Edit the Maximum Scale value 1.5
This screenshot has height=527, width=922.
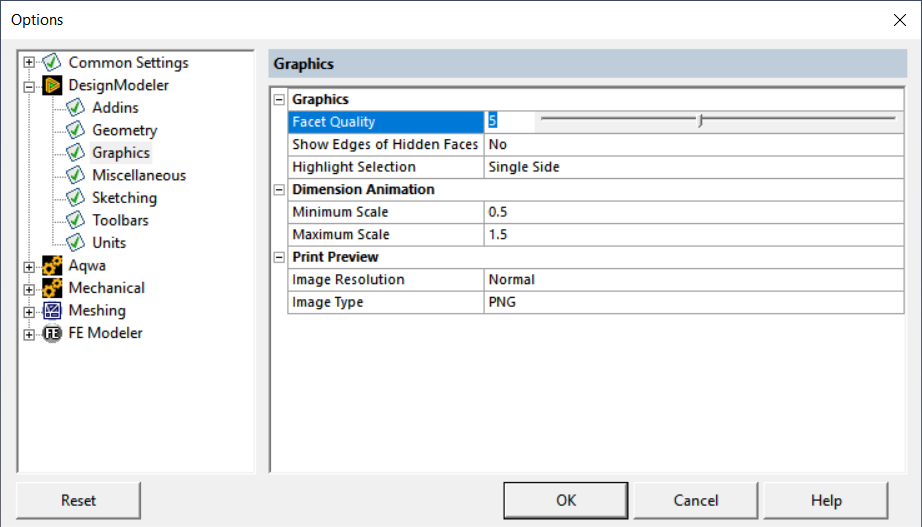click(694, 235)
